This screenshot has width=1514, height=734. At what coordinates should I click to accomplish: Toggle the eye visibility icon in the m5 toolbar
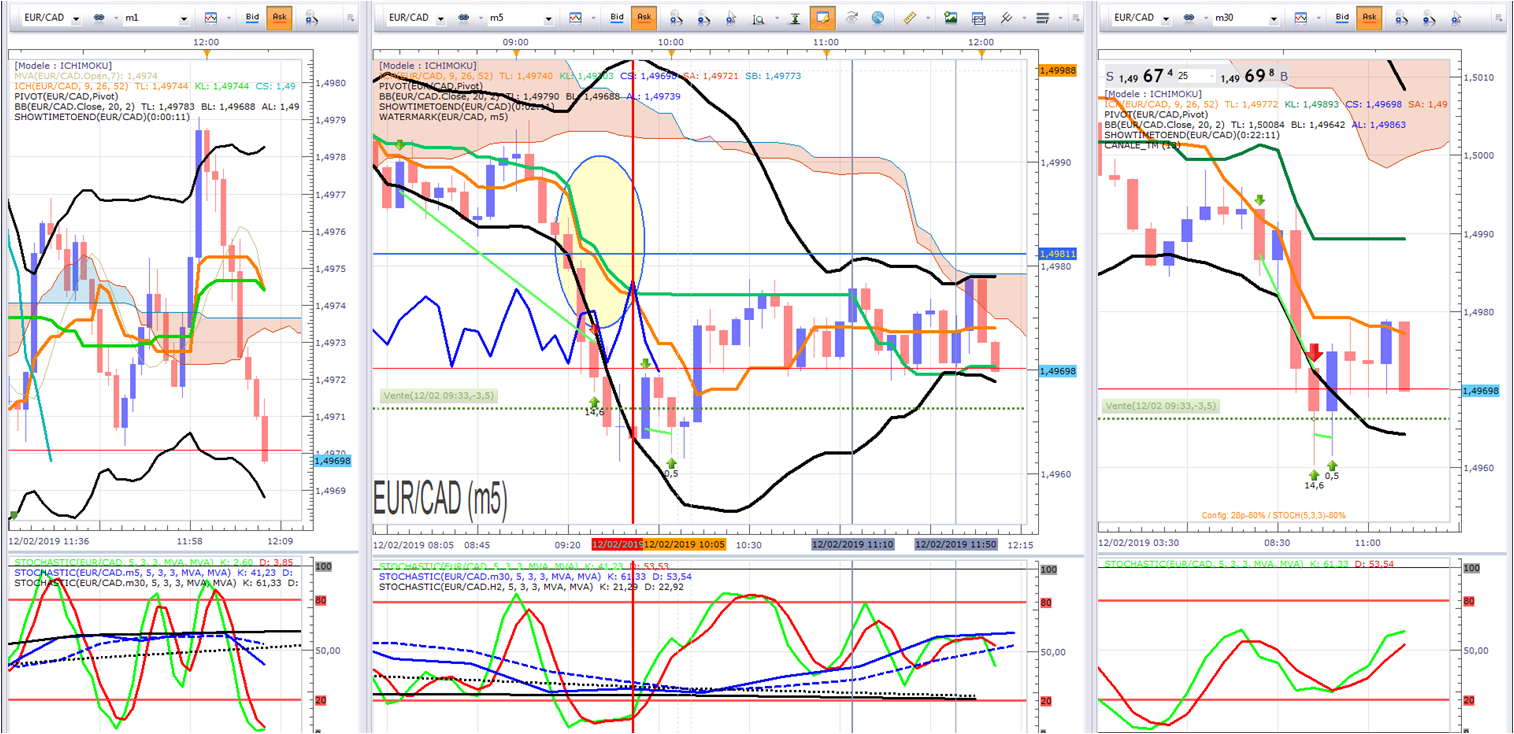851,18
